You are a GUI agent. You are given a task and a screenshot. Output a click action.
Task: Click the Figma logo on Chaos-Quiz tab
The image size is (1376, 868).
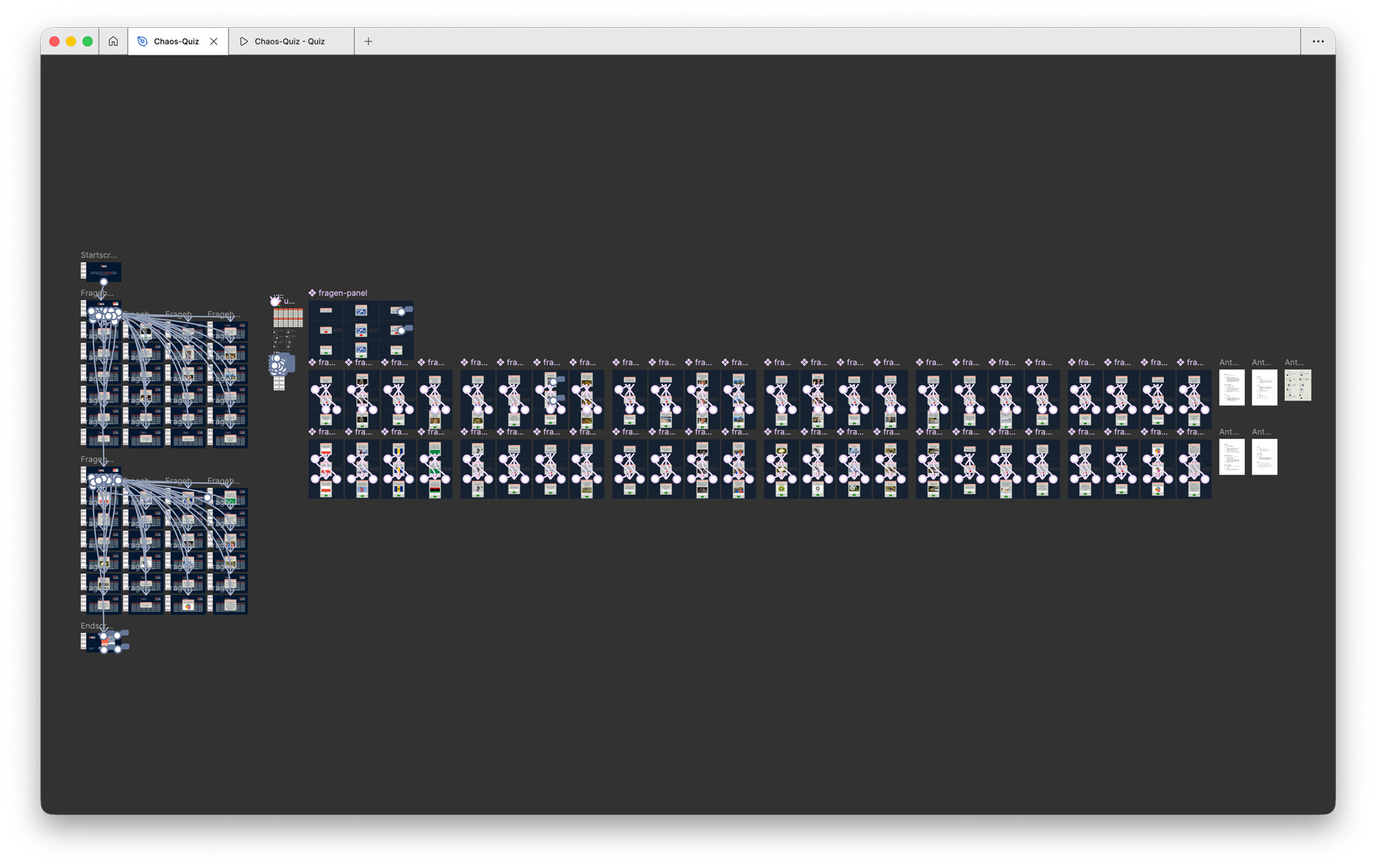click(143, 42)
